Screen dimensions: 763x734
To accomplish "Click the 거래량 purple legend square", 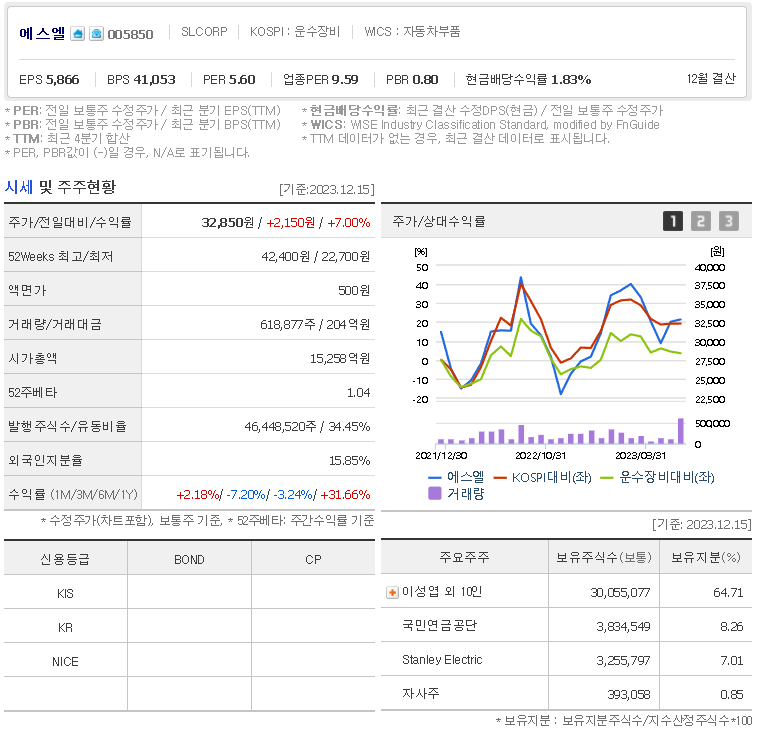I will coord(435,494).
